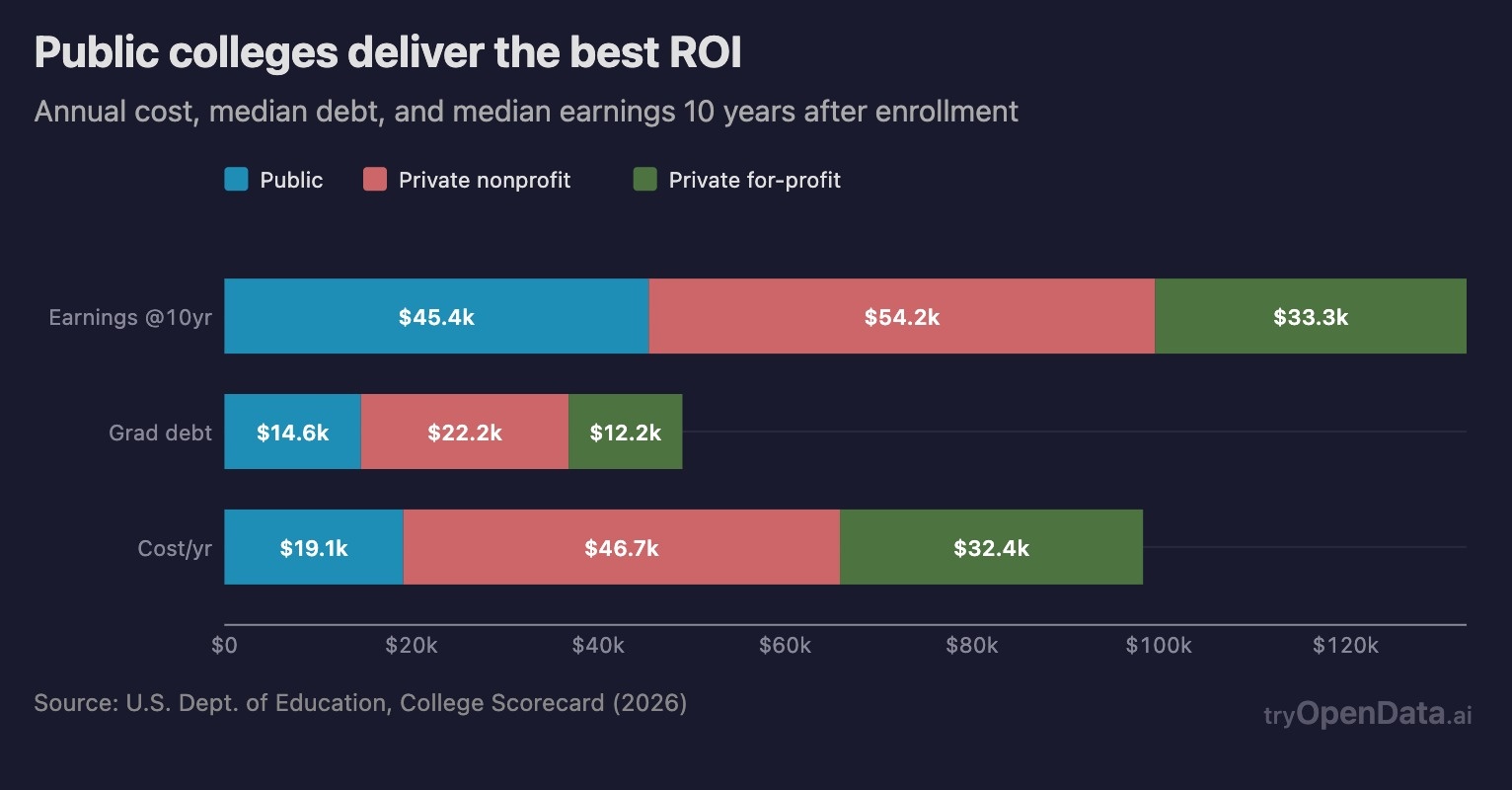This screenshot has height=790, width=1512.
Task: Open the tryOpenData.ai watermark link
Action: point(1367,714)
